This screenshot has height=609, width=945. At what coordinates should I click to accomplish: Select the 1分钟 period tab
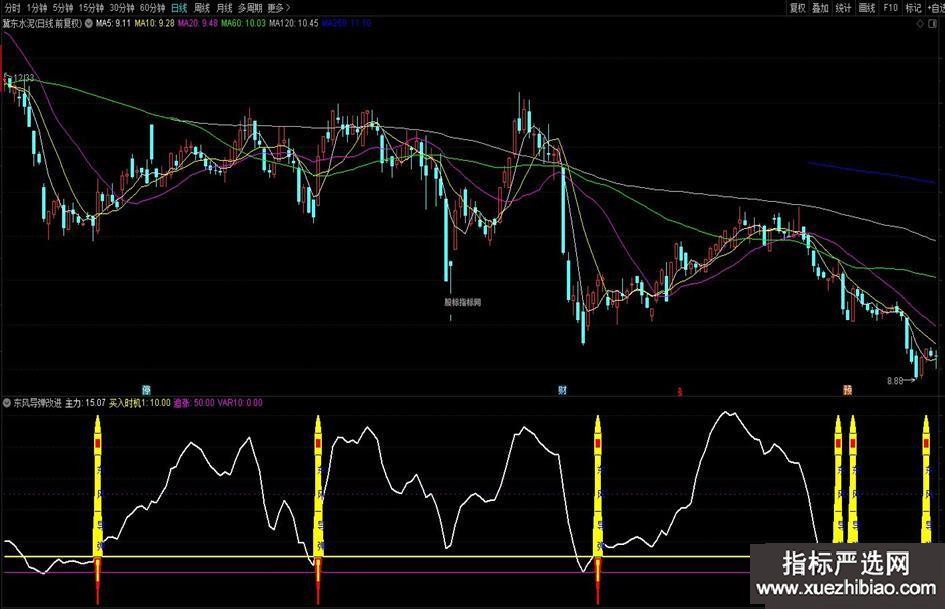coord(36,8)
